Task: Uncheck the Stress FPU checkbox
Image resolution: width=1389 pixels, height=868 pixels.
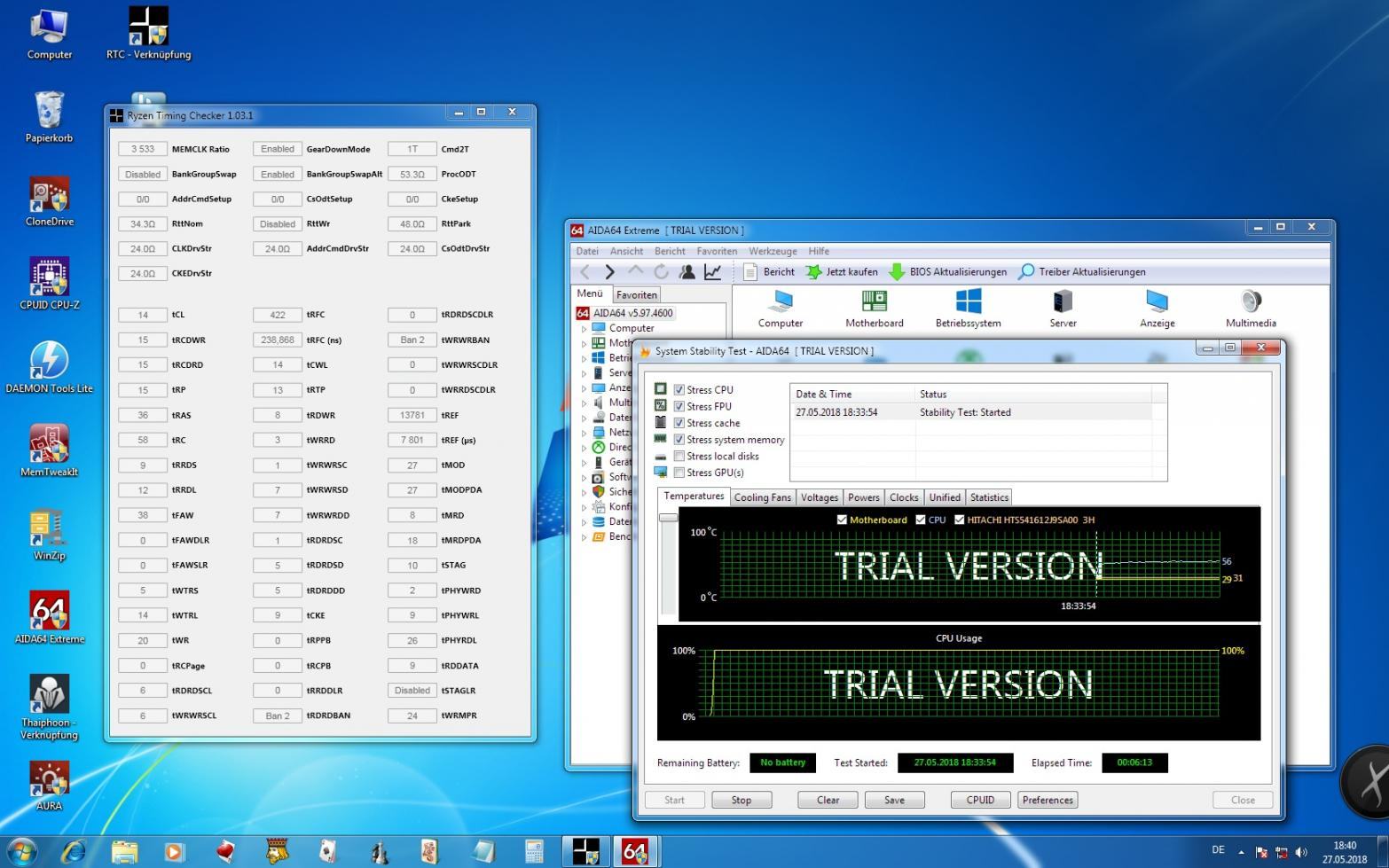Action: [679, 406]
